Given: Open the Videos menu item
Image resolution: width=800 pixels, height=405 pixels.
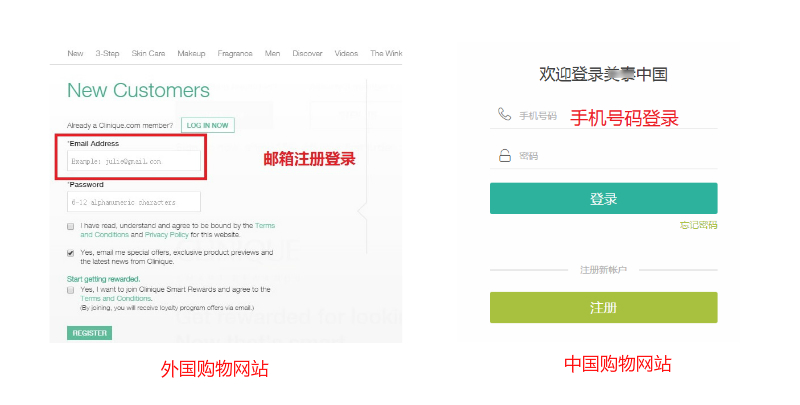Looking at the screenshot, I should (x=346, y=53).
